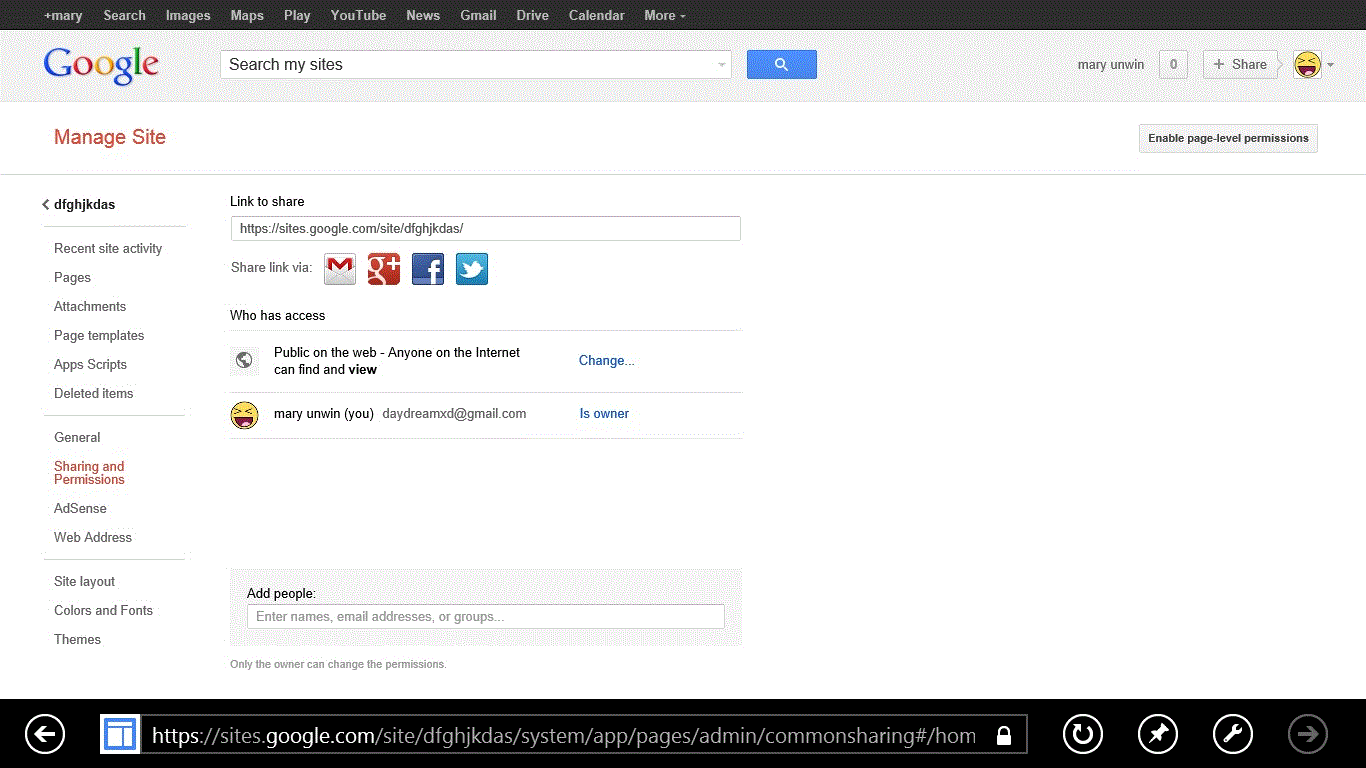Viewport: 1366px width, 768px height.
Task: Open Search in the top bar
Action: pos(124,15)
